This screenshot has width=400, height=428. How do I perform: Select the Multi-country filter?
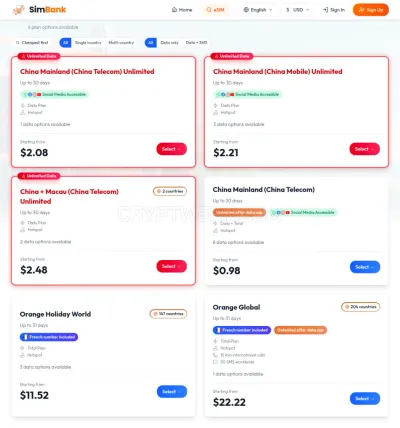point(121,42)
